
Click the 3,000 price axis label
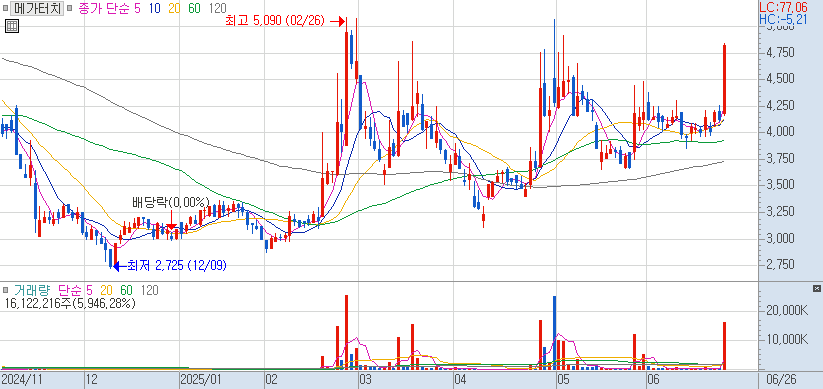779,238
